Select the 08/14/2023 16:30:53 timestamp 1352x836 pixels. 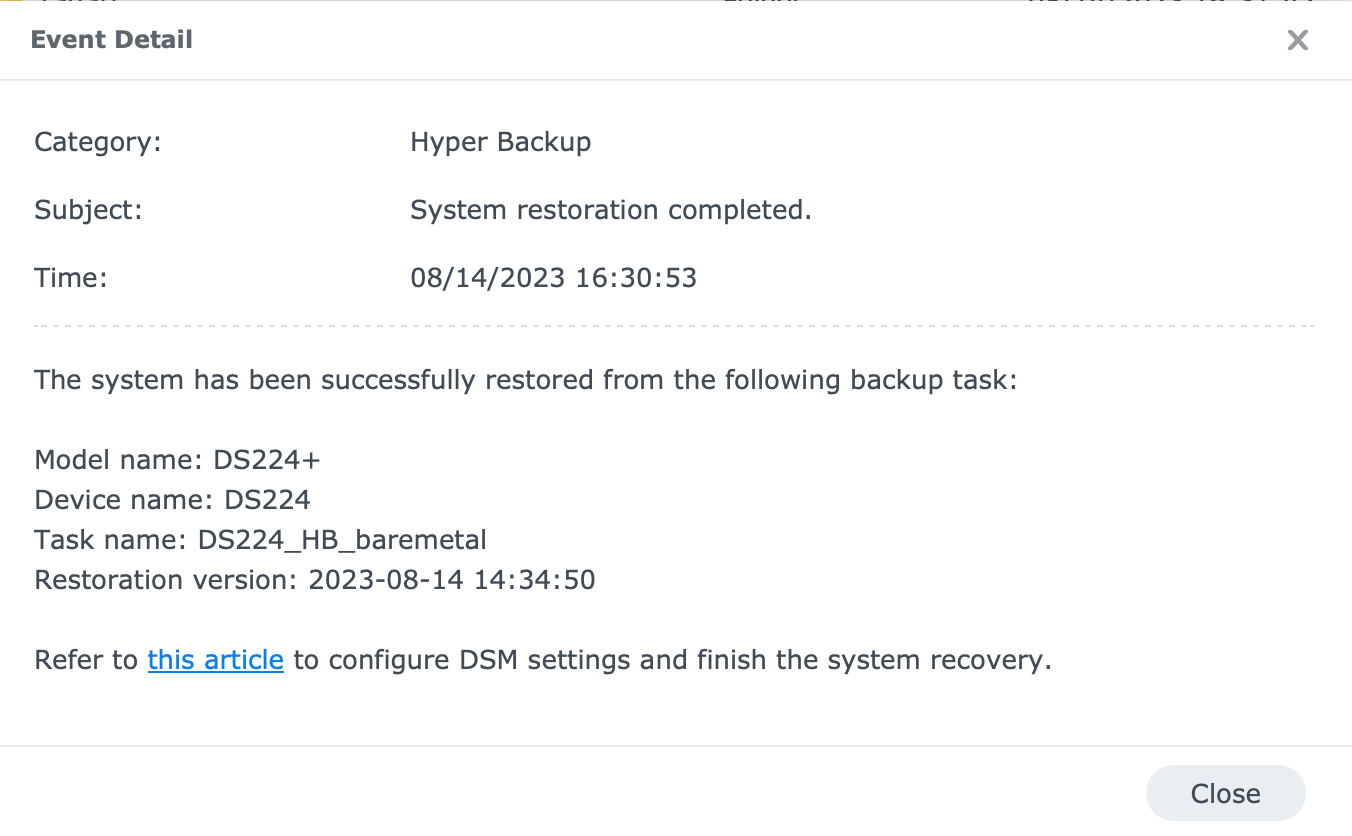point(553,277)
